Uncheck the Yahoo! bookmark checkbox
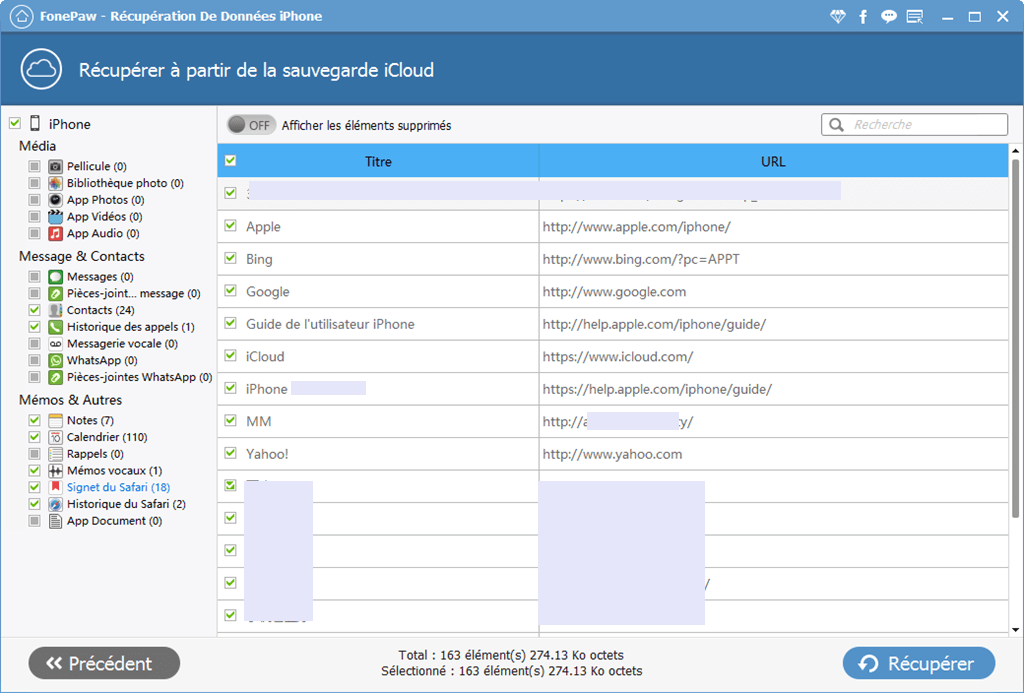Viewport: 1024px width, 693px height. pyautogui.click(x=231, y=453)
